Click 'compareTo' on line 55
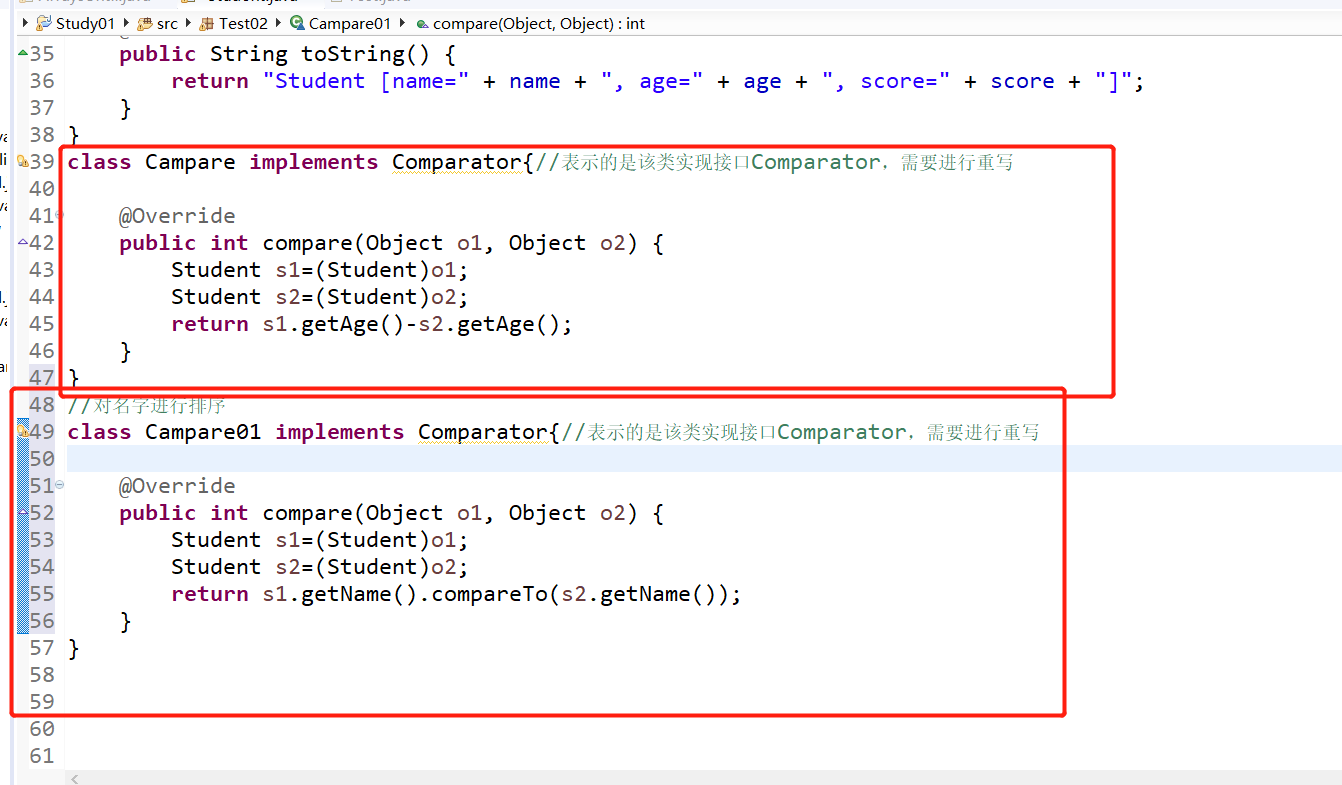This screenshot has height=785, width=1342. 489,594
